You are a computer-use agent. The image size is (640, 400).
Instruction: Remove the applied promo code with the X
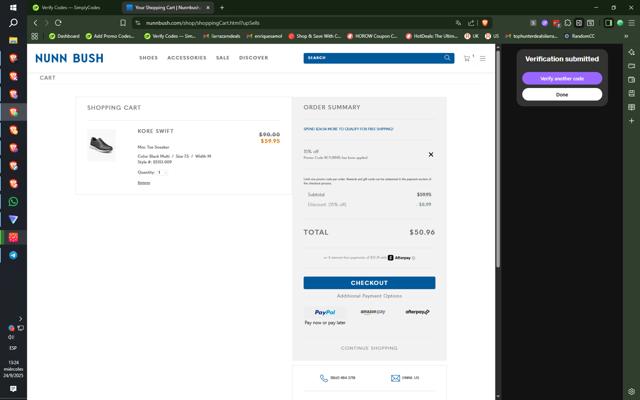431,154
